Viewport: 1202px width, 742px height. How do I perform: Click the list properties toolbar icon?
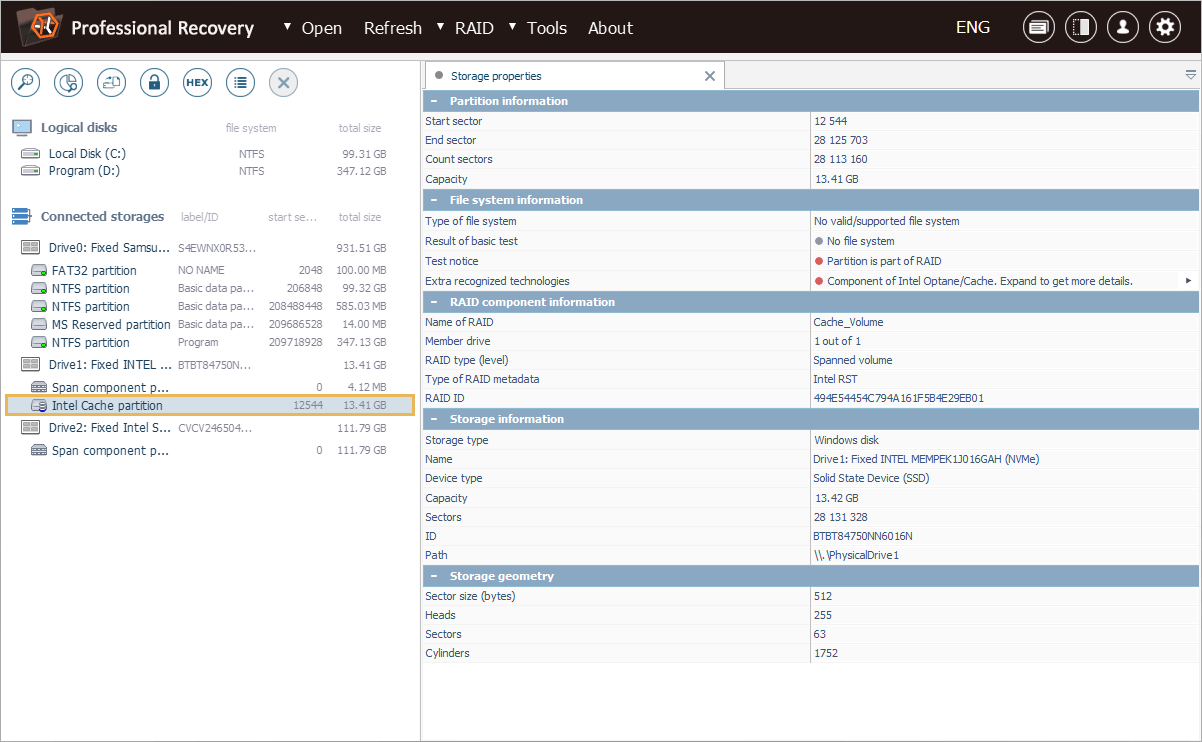tap(240, 83)
